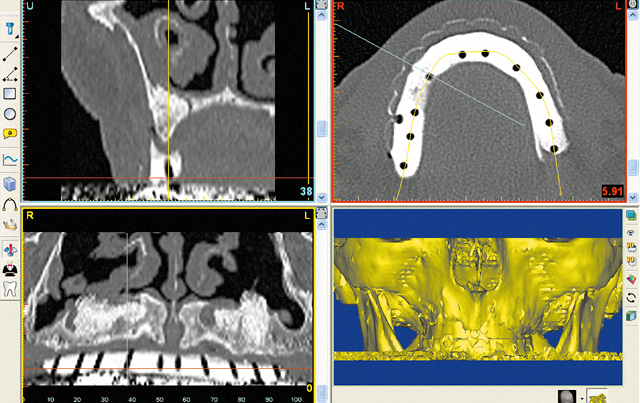Image resolution: width=640 pixels, height=403 pixels.
Task: Toggle the patient face thumbnail view
Action: click(566, 395)
